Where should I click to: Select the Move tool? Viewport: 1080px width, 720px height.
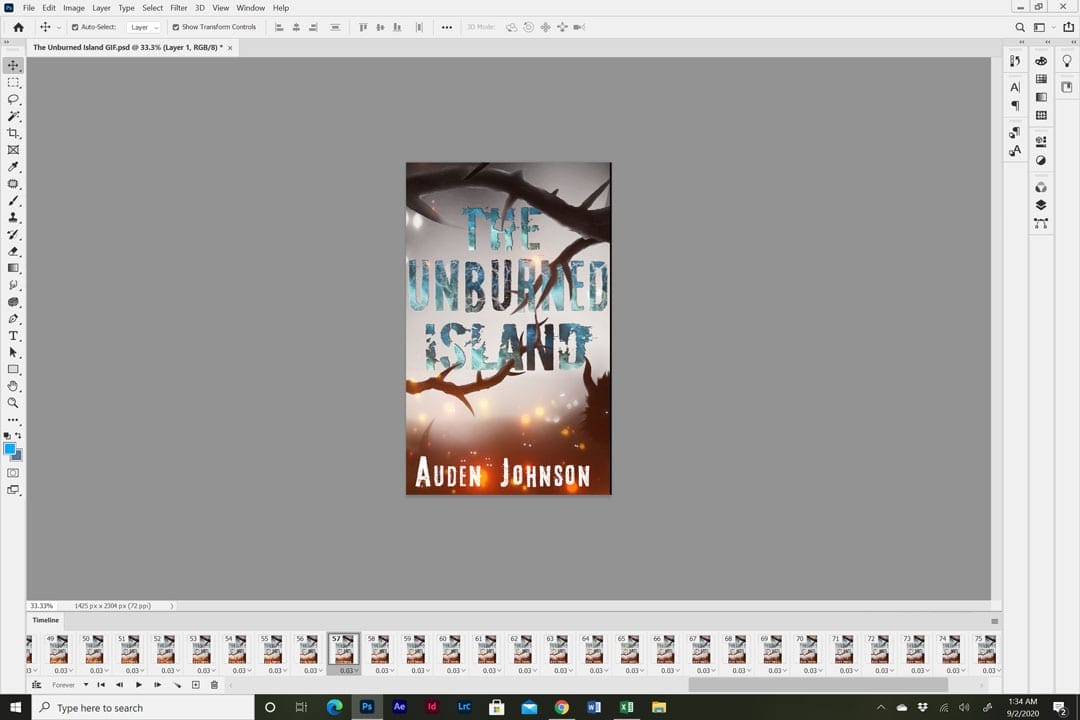pyautogui.click(x=13, y=64)
